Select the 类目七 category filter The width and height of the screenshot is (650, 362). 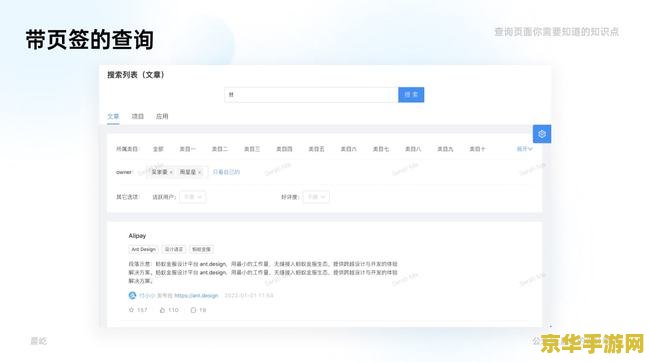(x=381, y=149)
